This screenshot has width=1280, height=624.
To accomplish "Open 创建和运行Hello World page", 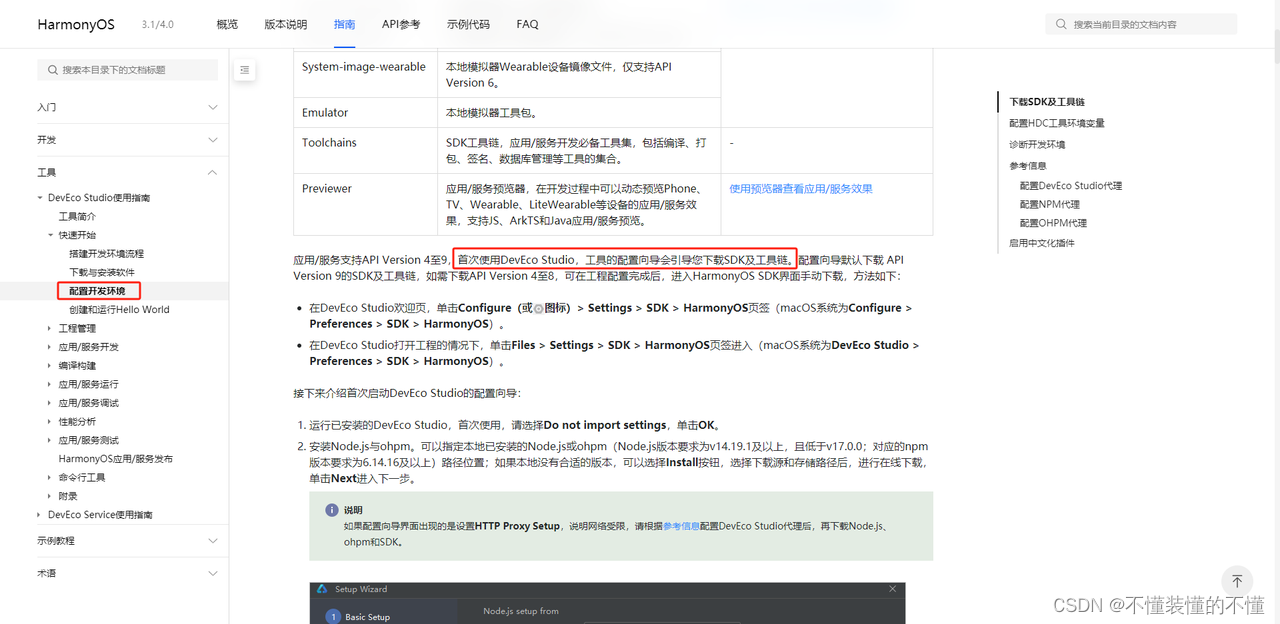I will tap(119, 310).
